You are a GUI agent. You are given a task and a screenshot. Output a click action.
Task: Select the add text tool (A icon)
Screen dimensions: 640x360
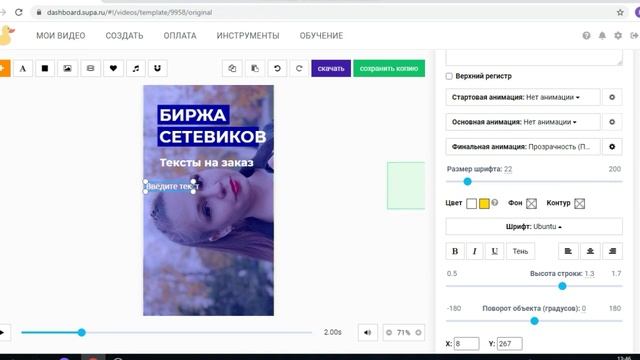(23, 69)
